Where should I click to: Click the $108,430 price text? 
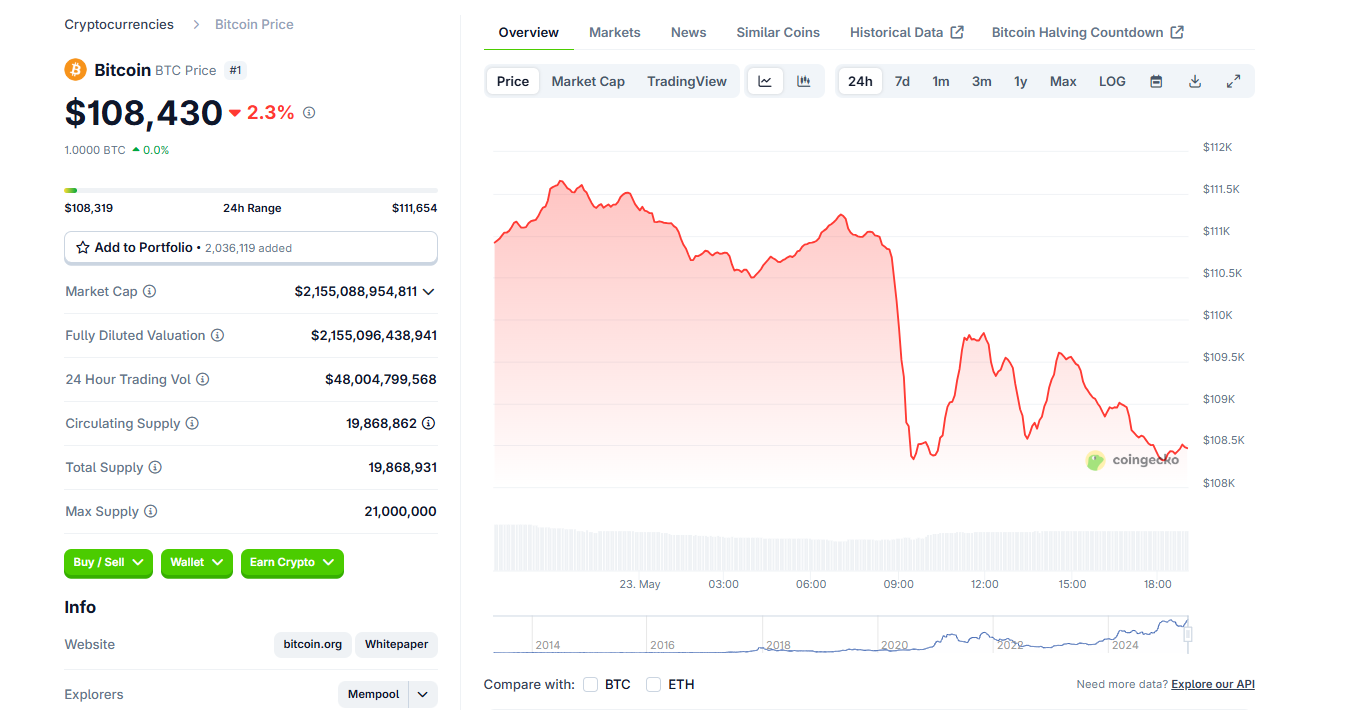[x=143, y=113]
